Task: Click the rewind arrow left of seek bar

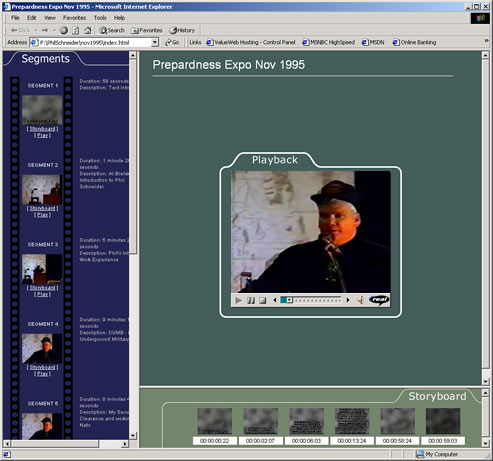Action: pos(275,300)
